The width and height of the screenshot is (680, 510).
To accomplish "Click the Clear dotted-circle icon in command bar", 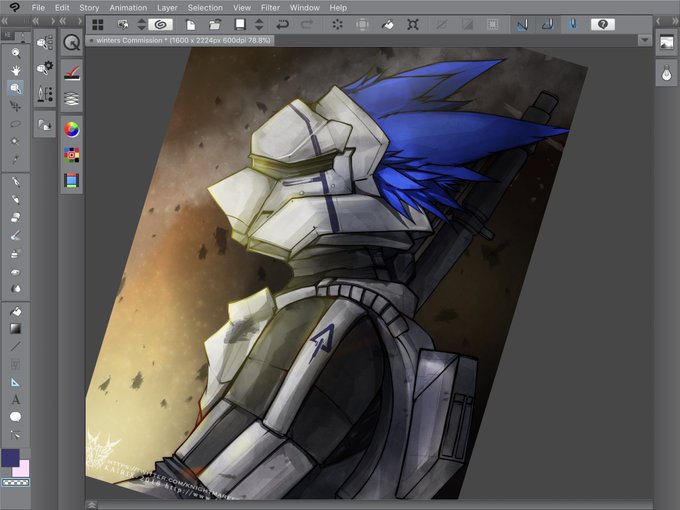I will 337,25.
